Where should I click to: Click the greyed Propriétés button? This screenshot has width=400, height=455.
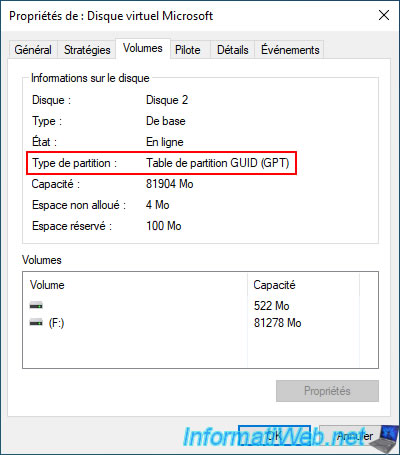(327, 391)
